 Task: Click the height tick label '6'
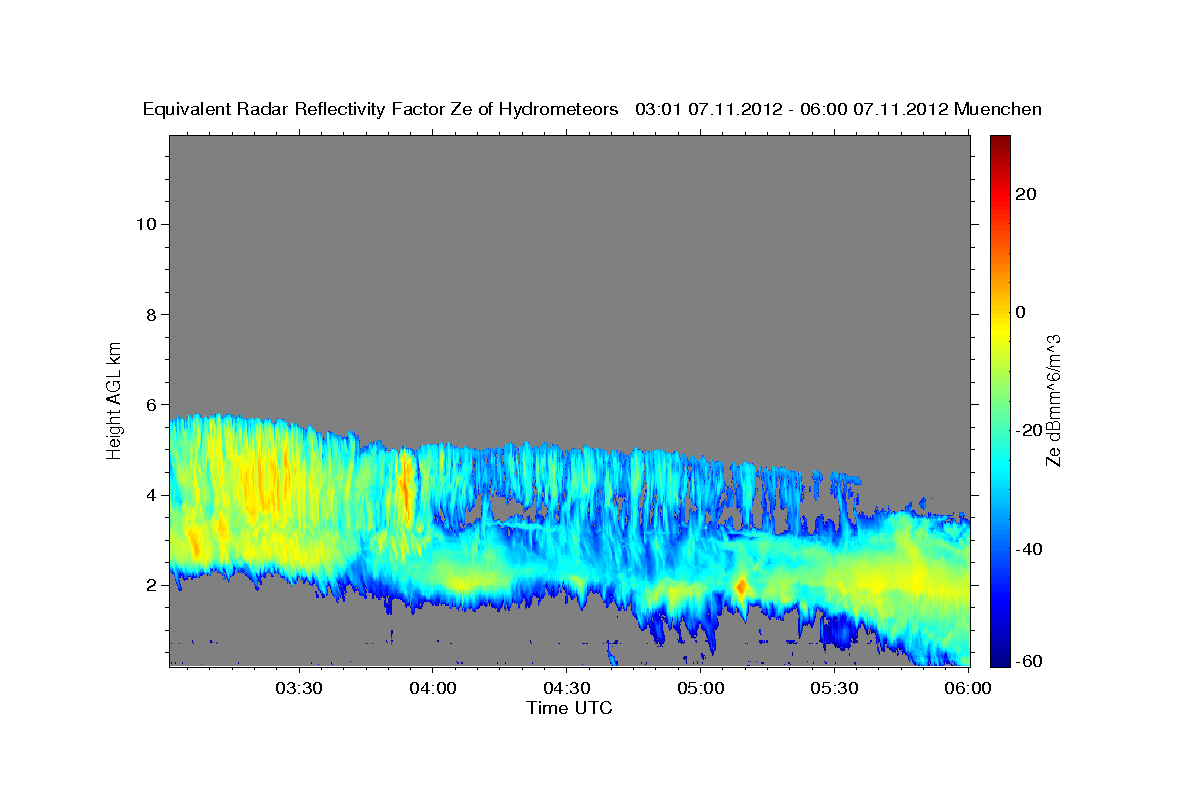(150, 405)
